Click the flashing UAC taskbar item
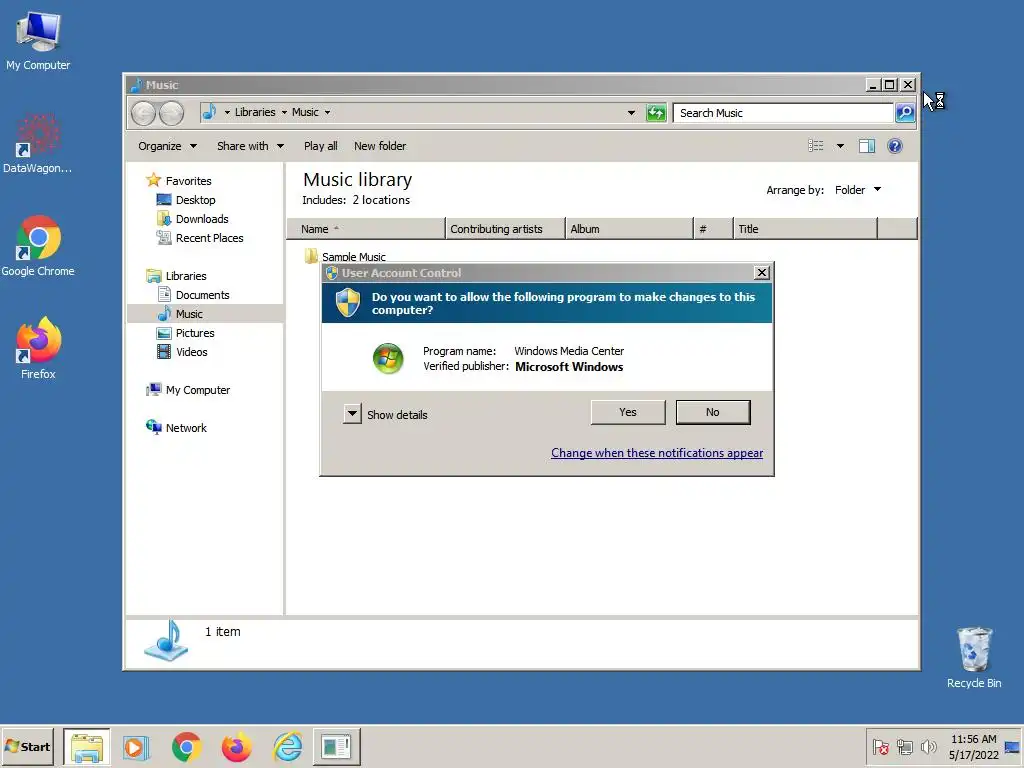This screenshot has height=768, width=1024. click(x=336, y=746)
